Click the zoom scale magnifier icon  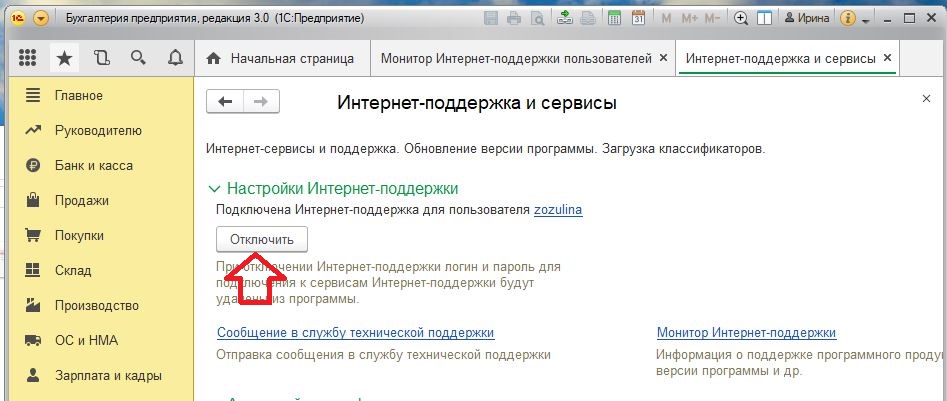[741, 18]
